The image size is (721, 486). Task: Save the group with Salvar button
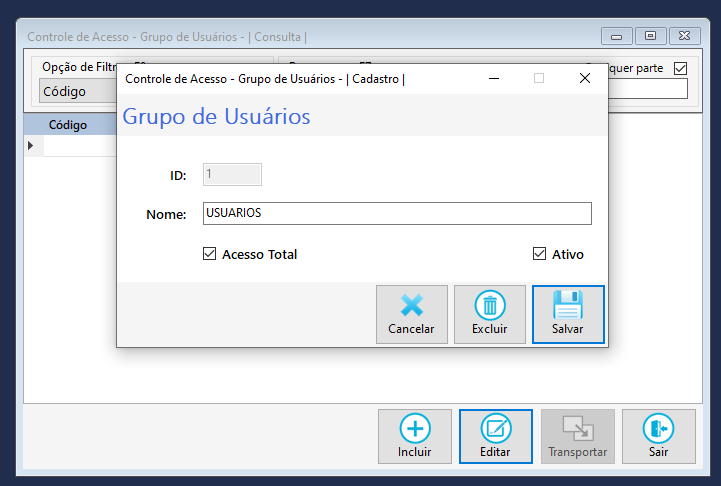point(568,314)
